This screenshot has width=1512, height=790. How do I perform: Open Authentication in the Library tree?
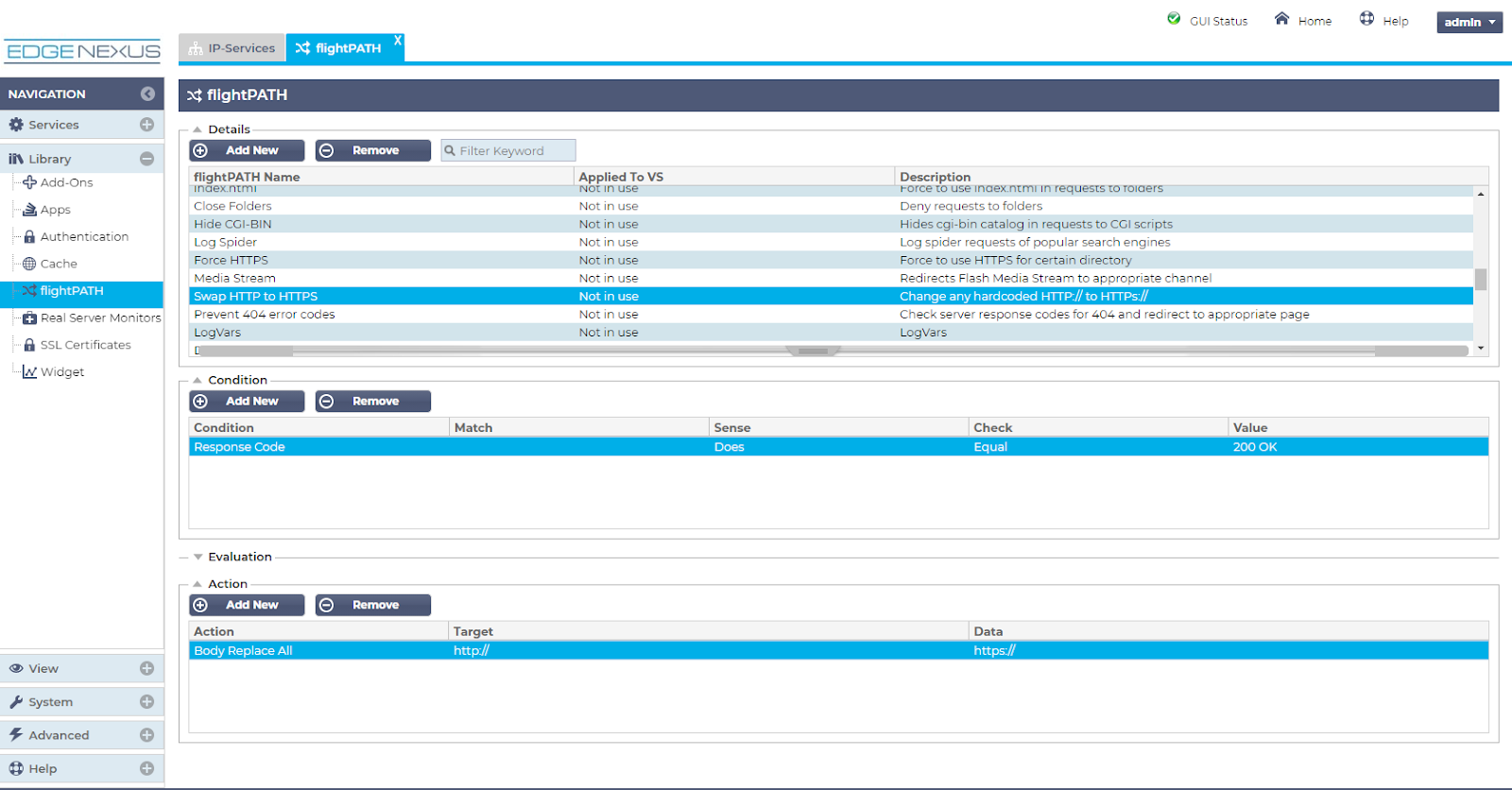coord(84,237)
